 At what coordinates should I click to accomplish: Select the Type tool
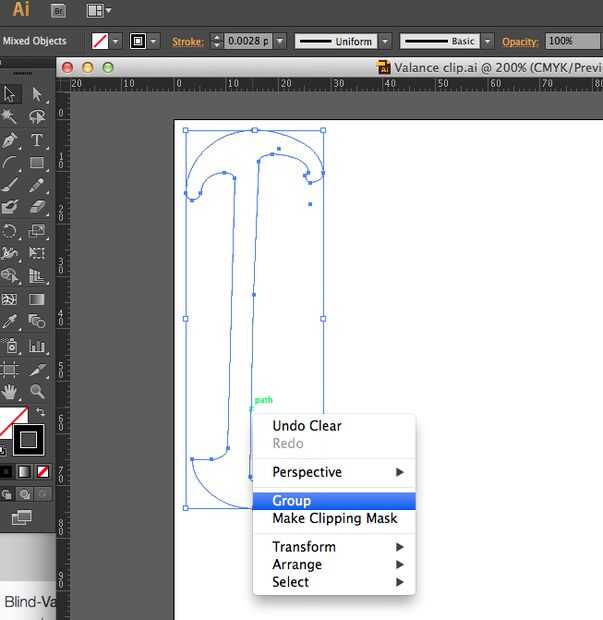(x=37, y=140)
